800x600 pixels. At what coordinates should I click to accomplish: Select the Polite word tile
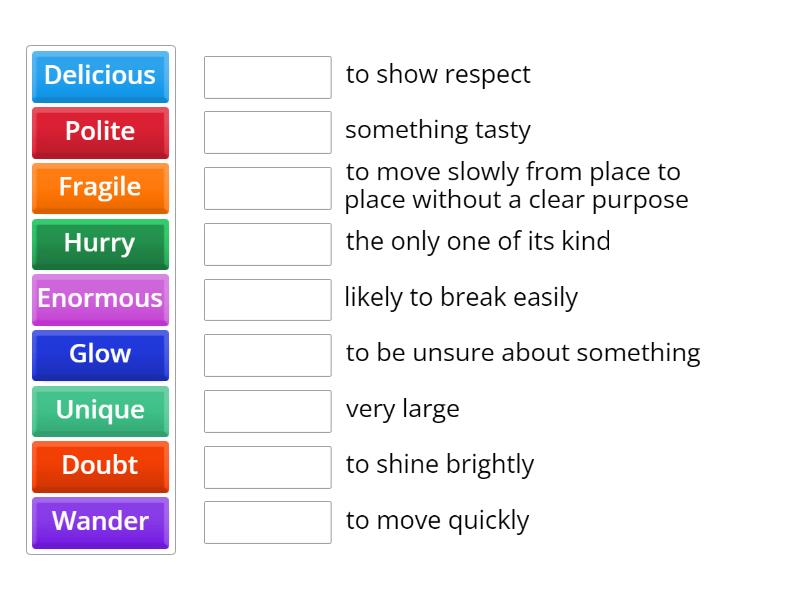click(100, 133)
